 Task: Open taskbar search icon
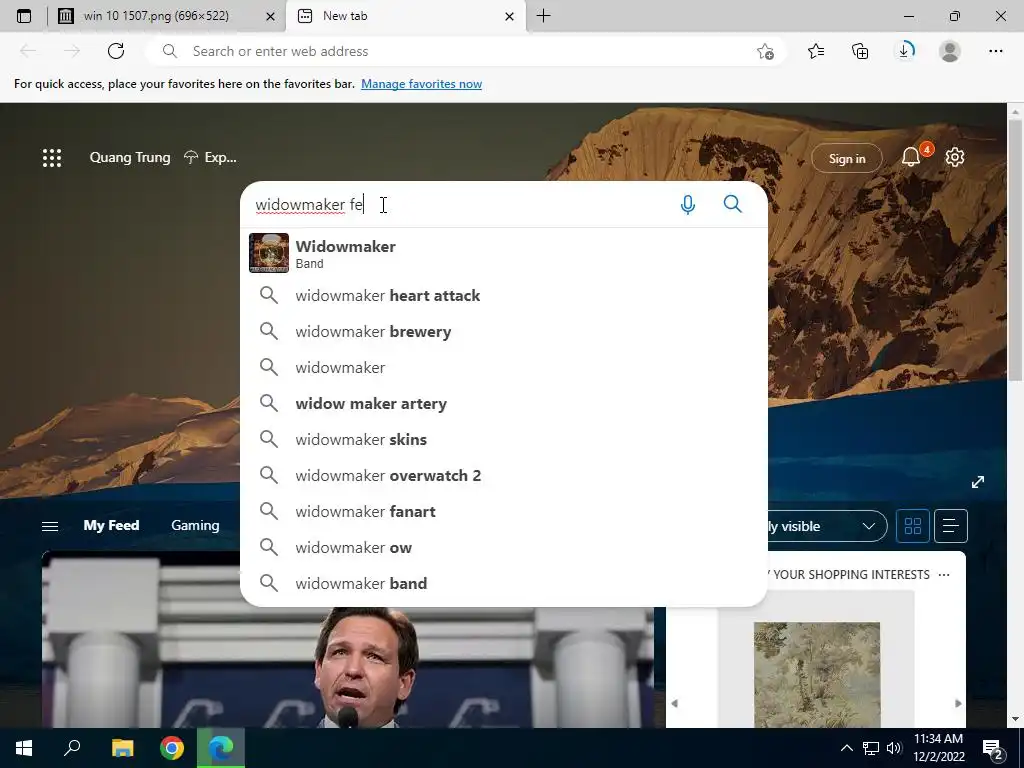click(x=72, y=748)
